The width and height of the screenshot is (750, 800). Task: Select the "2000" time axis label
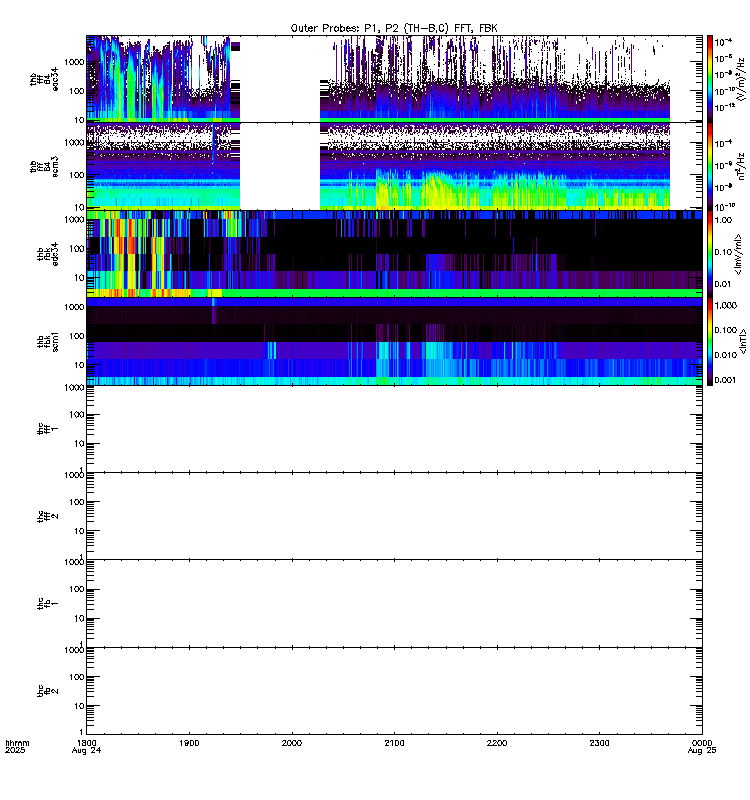(x=292, y=743)
